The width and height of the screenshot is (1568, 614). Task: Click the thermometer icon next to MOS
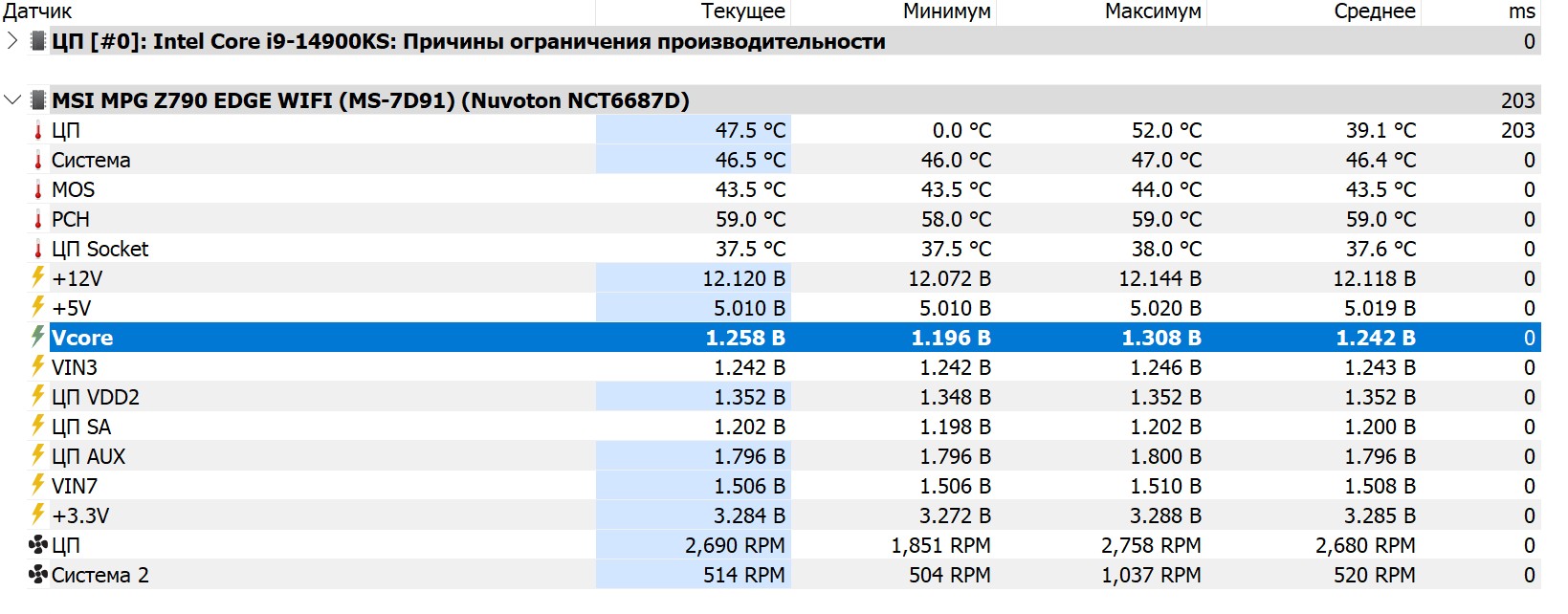38,190
